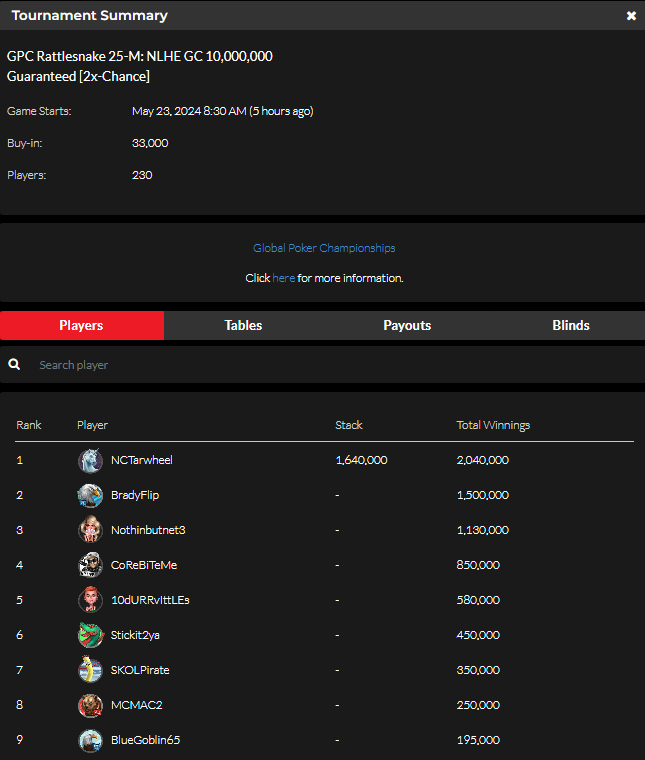Click the 195,000 winnings value
The height and width of the screenshot is (760, 645).
coord(478,740)
